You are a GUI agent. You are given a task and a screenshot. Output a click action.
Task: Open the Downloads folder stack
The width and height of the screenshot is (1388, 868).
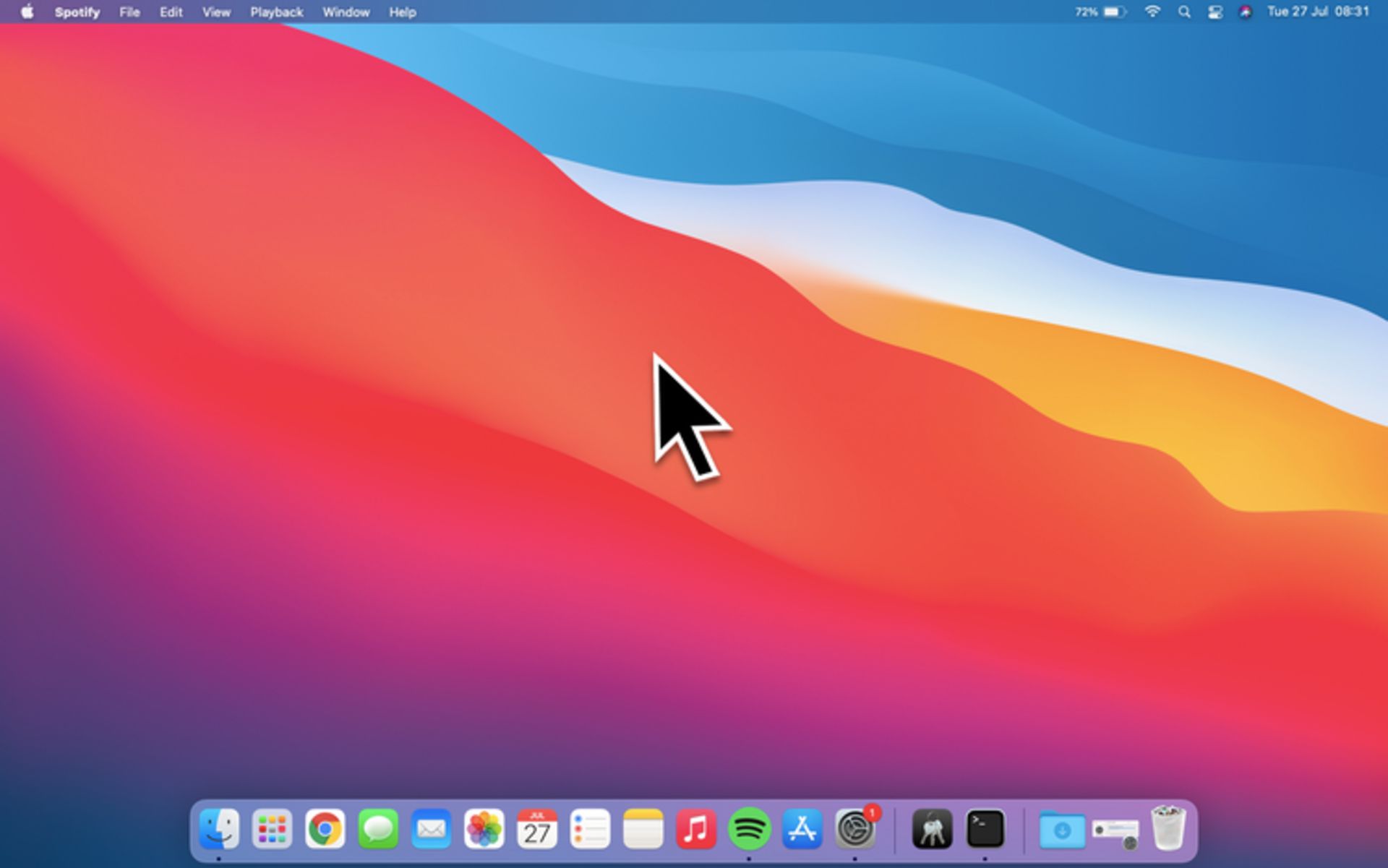coord(1061,830)
